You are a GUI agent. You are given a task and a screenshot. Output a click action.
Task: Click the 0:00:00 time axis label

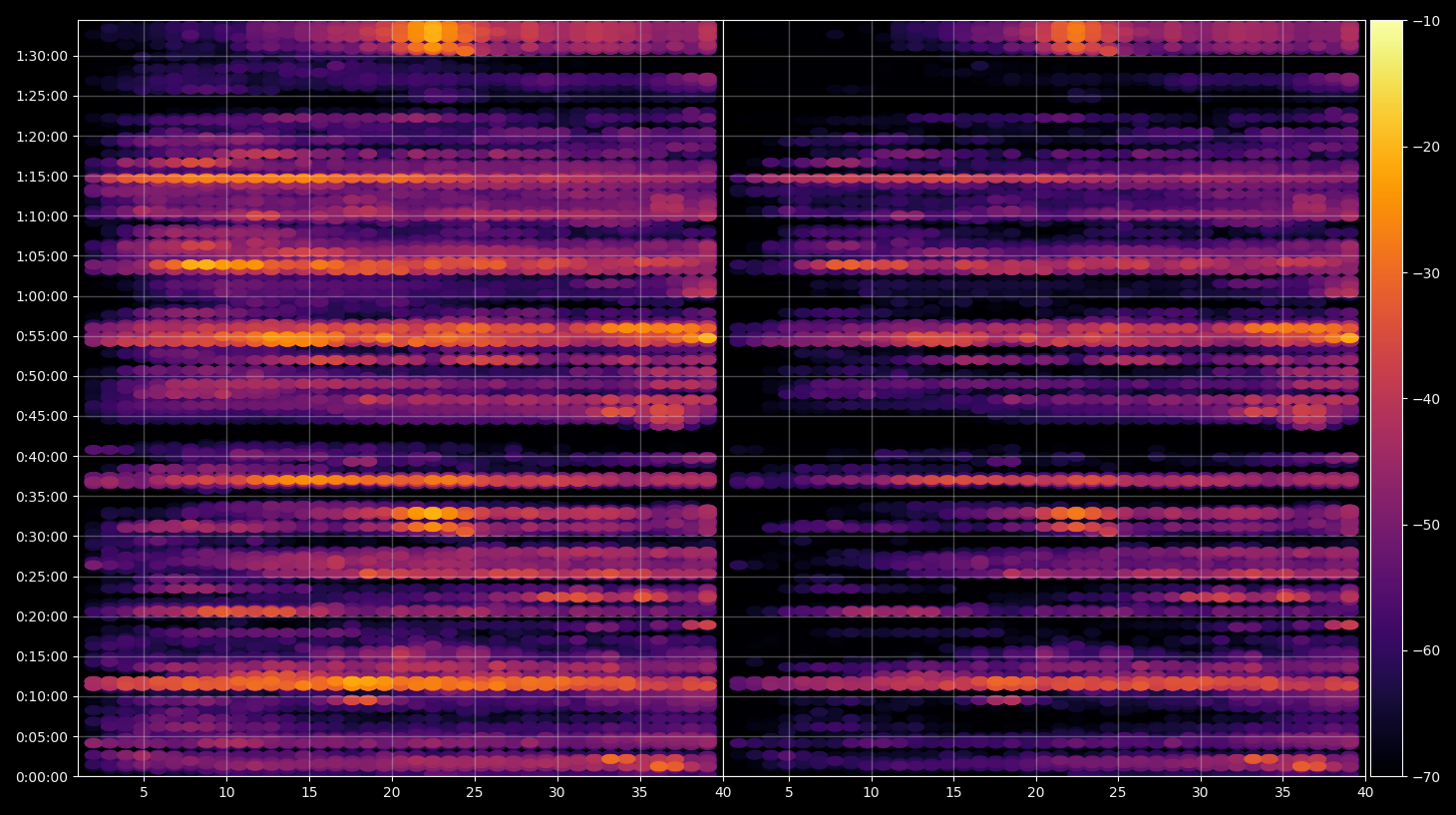(x=42, y=777)
